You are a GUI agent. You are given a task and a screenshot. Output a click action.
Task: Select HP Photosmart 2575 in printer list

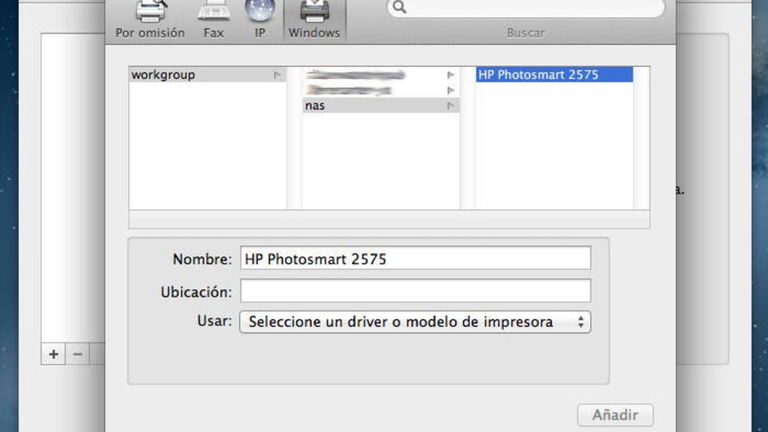[554, 74]
